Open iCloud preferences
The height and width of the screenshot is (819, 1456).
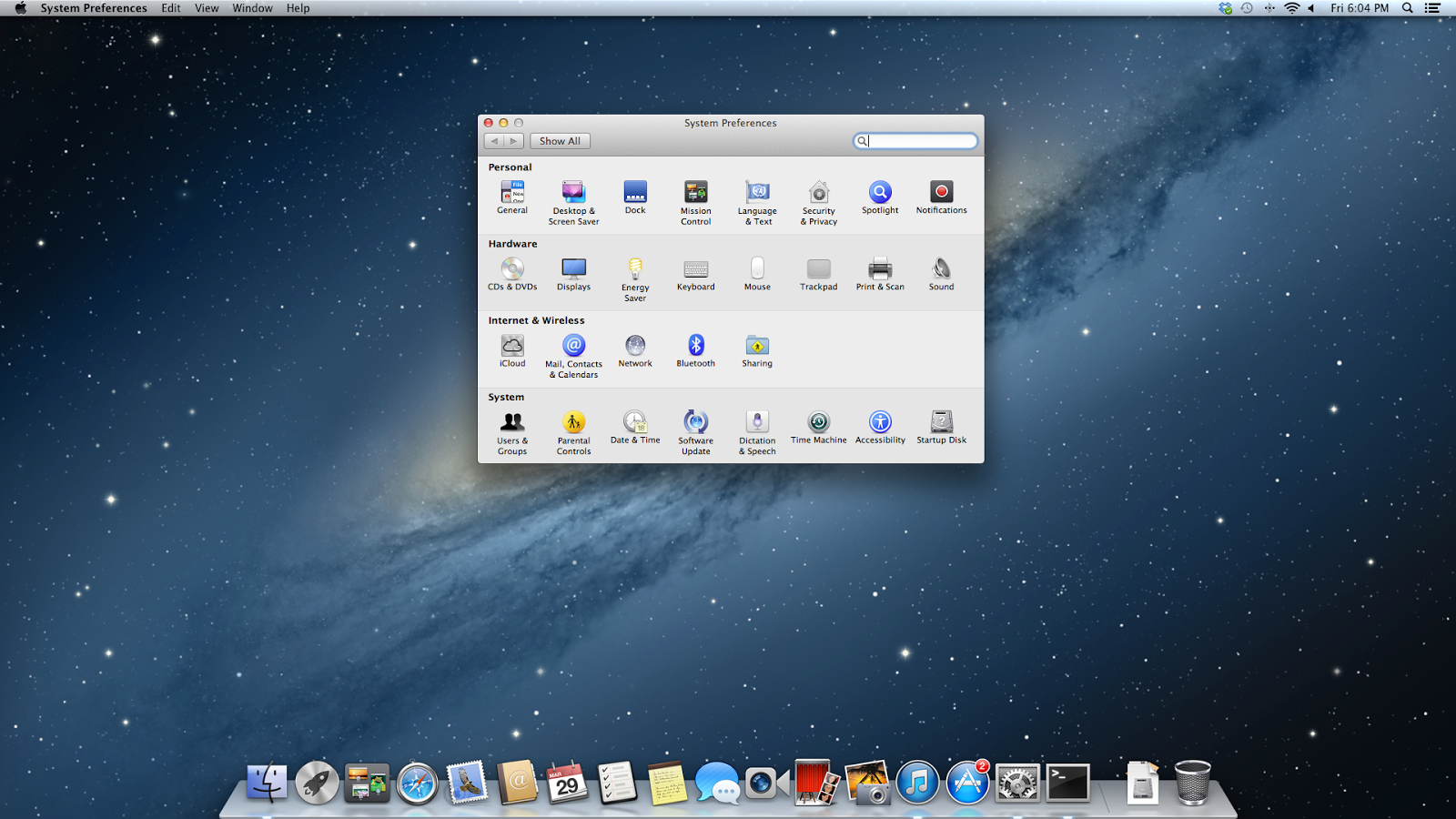click(x=511, y=347)
